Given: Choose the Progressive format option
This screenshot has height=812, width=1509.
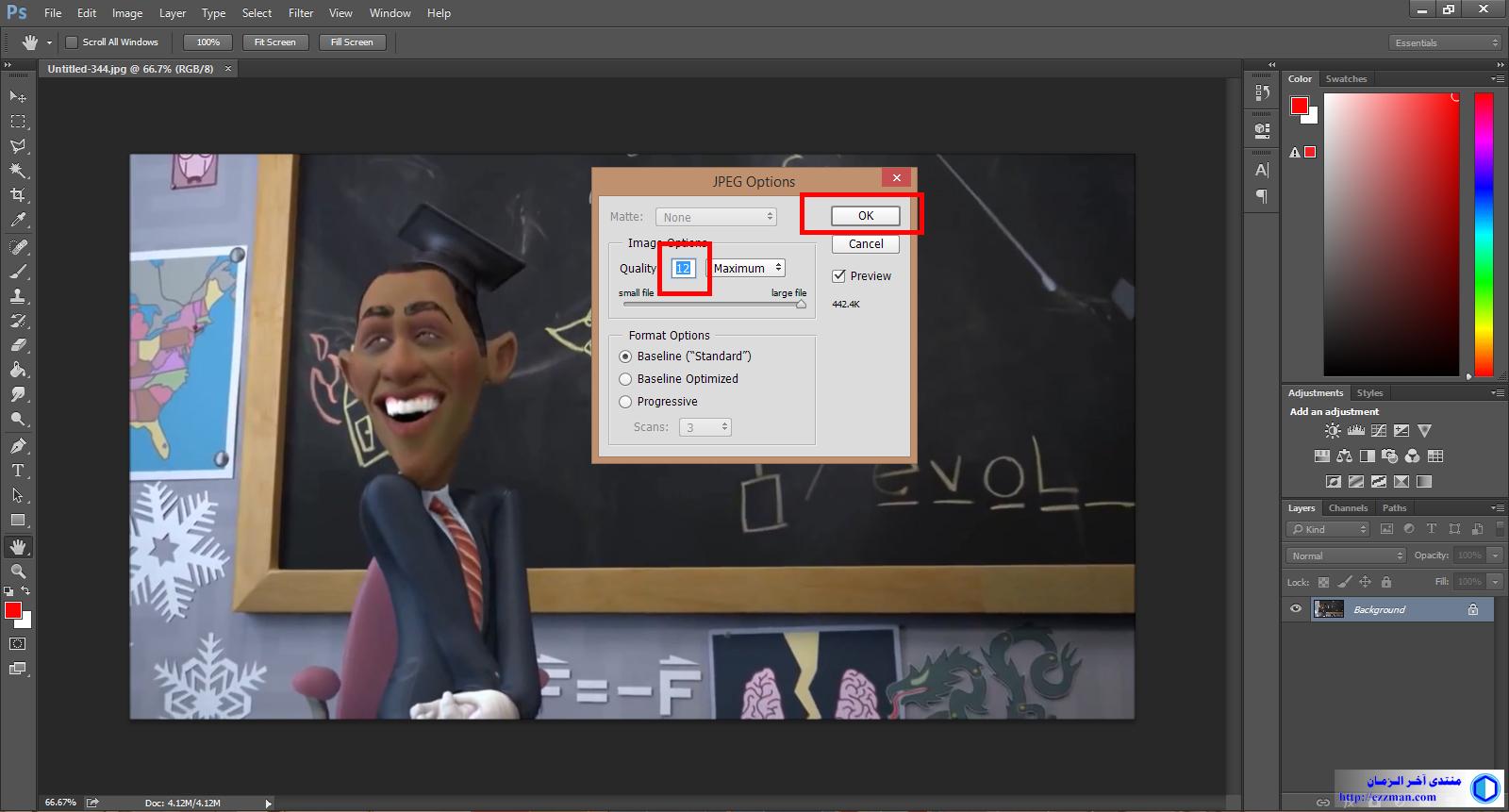Looking at the screenshot, I should (625, 402).
